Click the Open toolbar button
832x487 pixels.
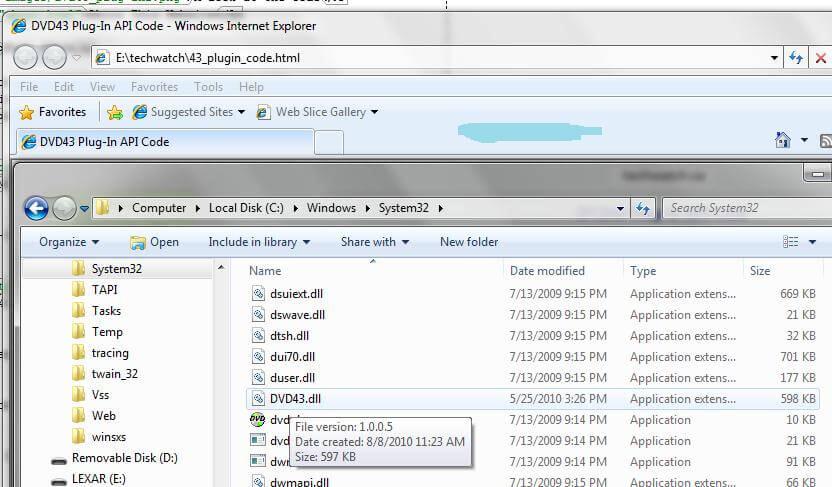coord(154,242)
